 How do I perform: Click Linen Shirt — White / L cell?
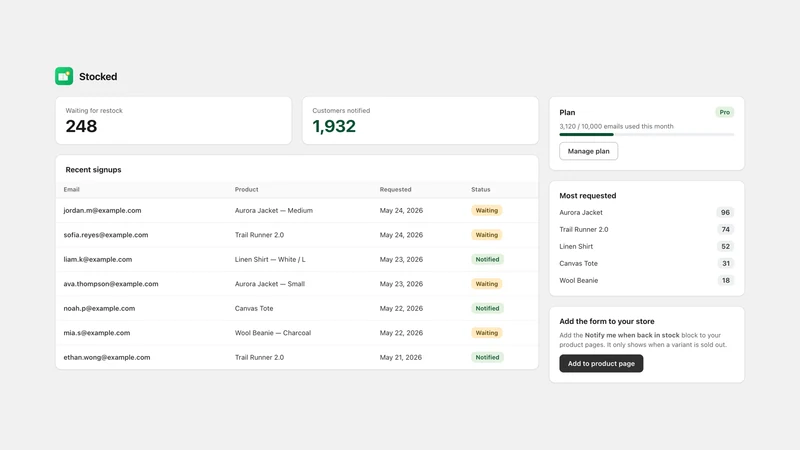[270, 259]
